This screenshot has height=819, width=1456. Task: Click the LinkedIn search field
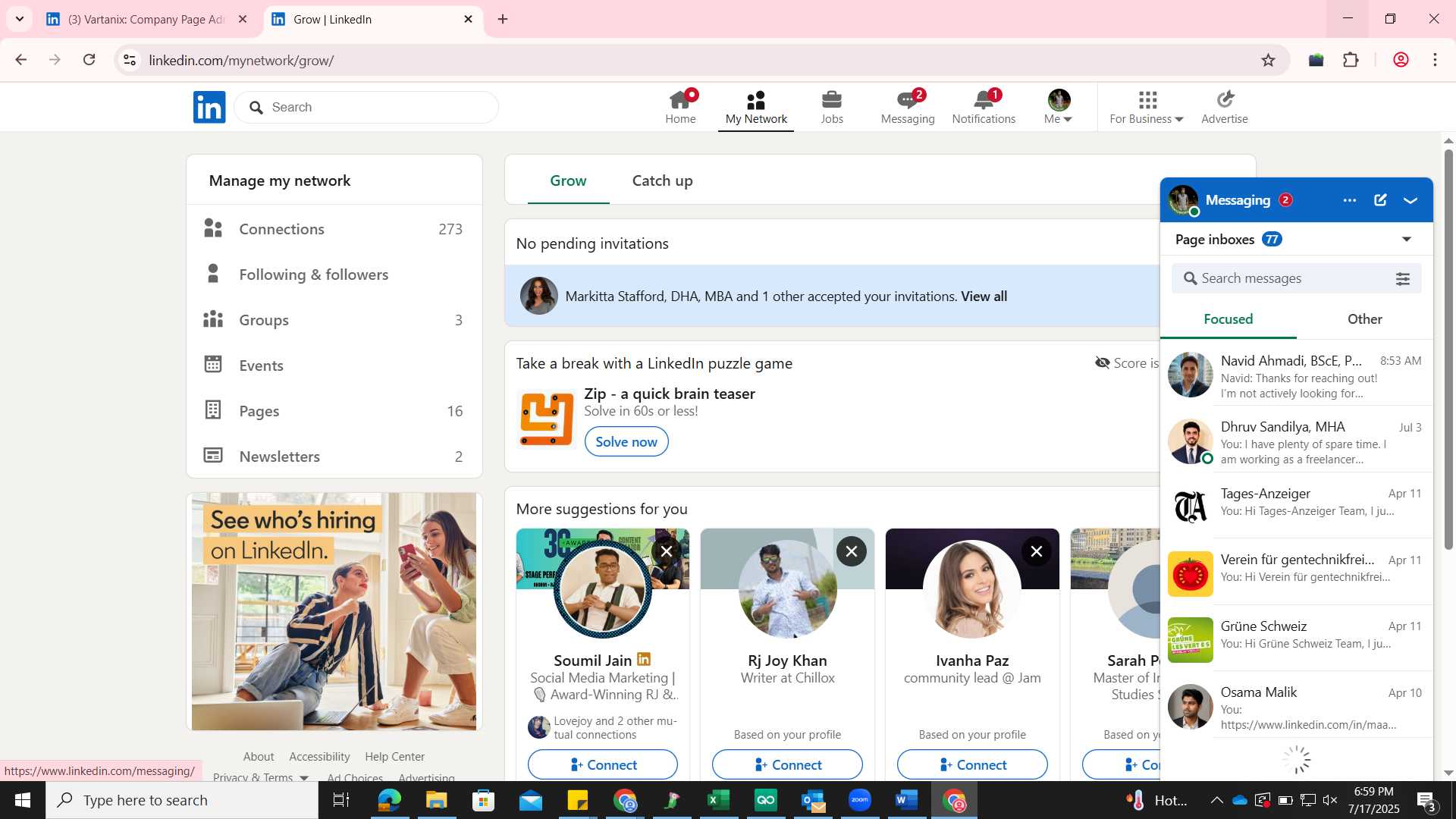(366, 107)
